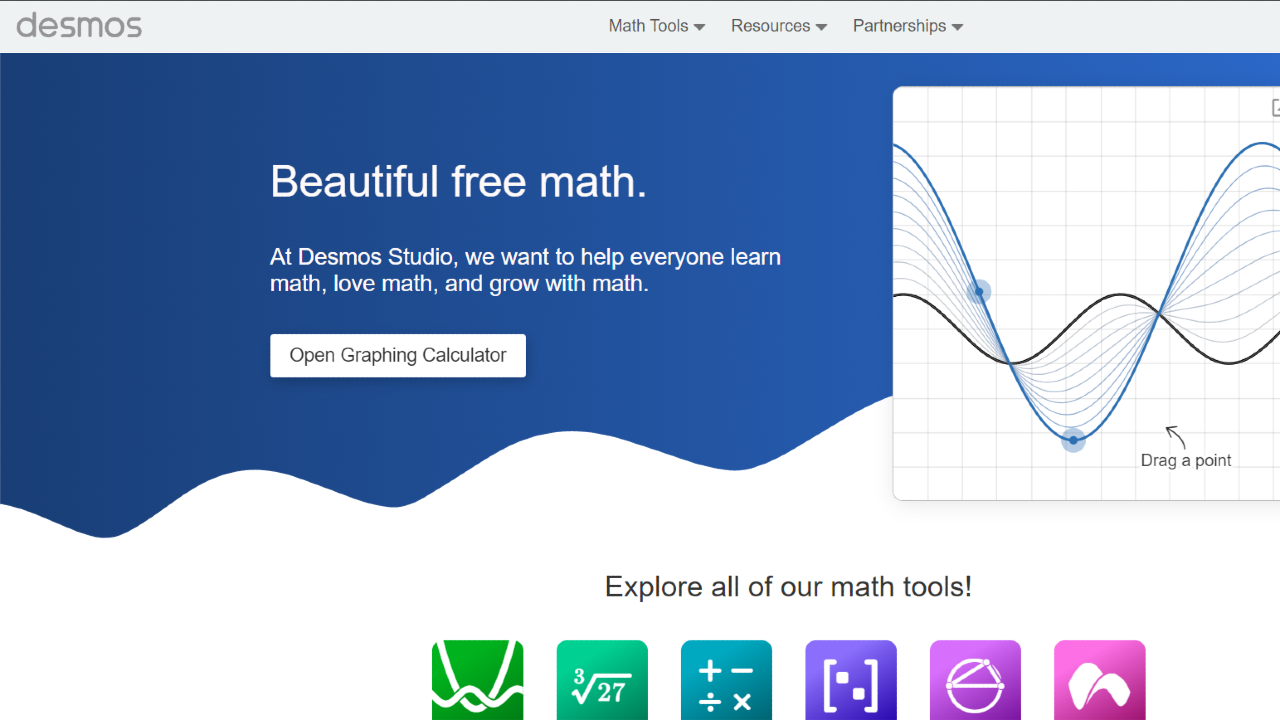
Task: Open the Scientific Calculator cube root icon
Action: pyautogui.click(x=602, y=680)
